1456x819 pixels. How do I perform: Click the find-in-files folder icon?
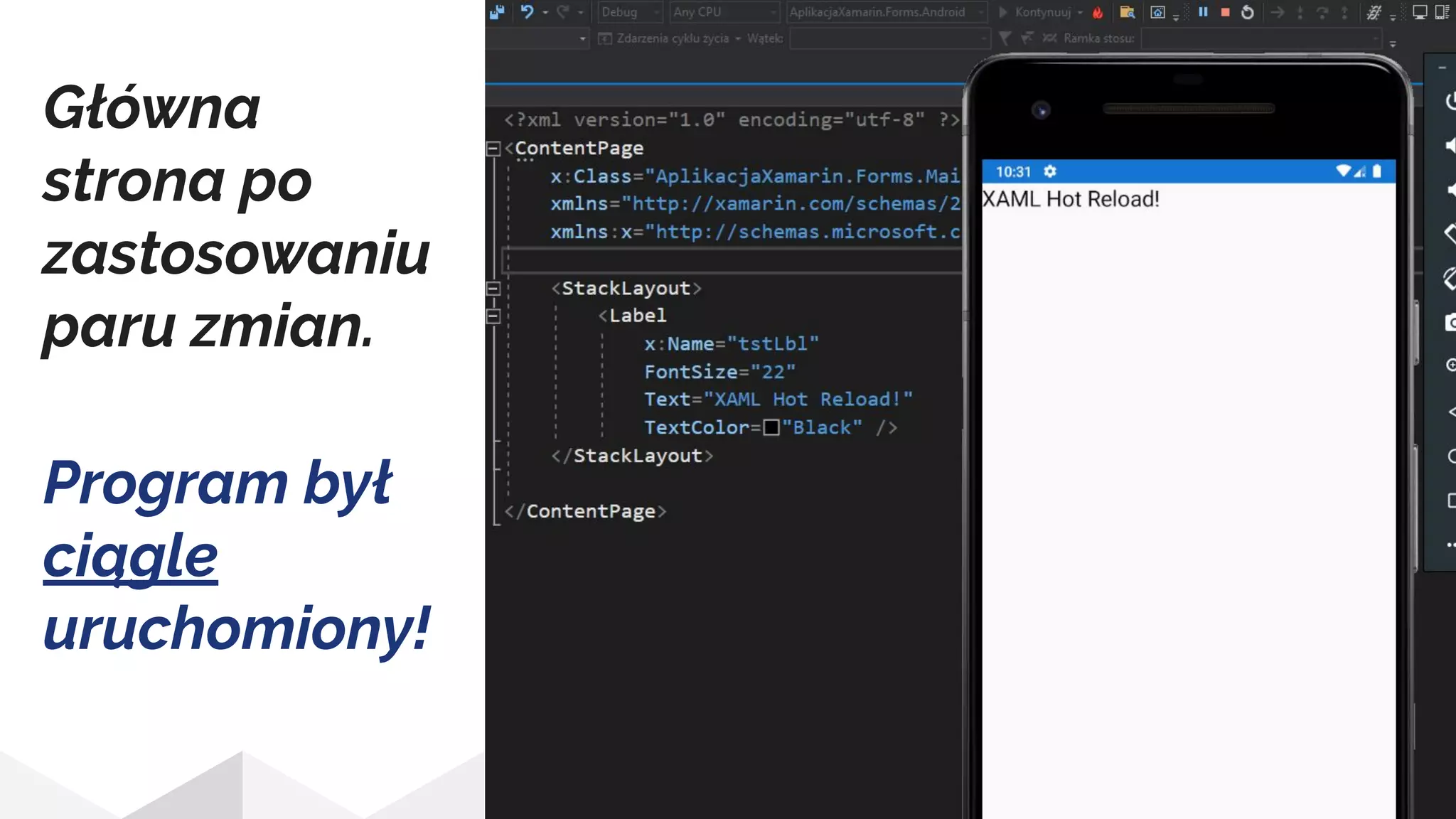click(1127, 12)
